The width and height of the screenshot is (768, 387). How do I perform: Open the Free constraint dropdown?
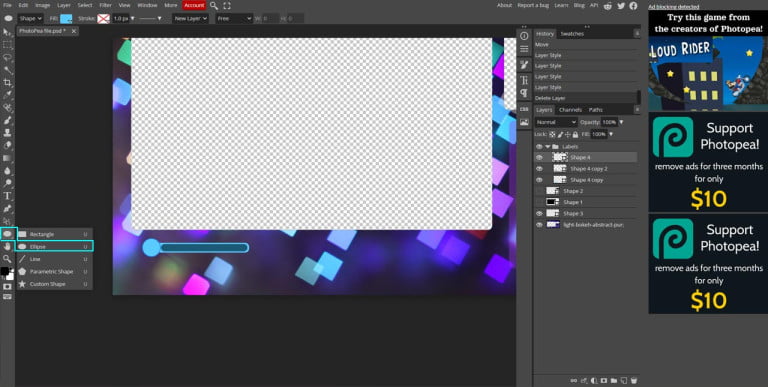click(x=234, y=19)
